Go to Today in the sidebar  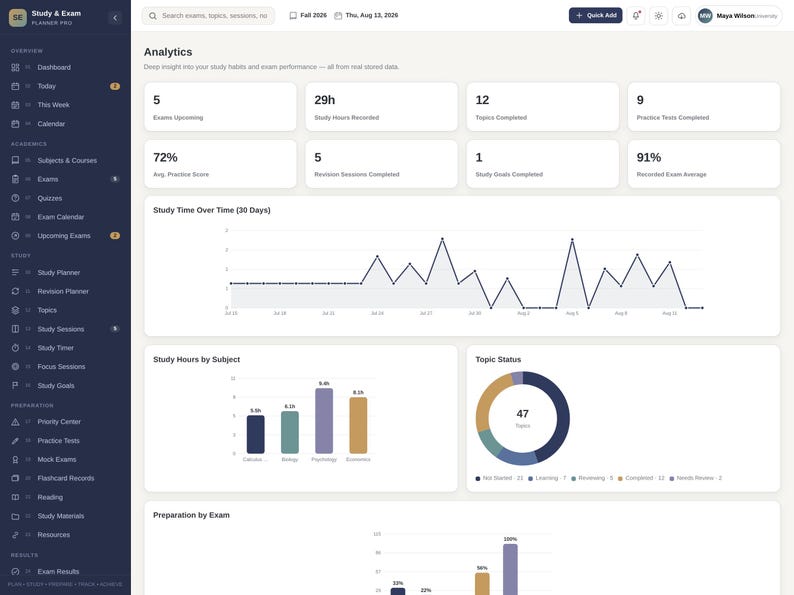(x=65, y=86)
